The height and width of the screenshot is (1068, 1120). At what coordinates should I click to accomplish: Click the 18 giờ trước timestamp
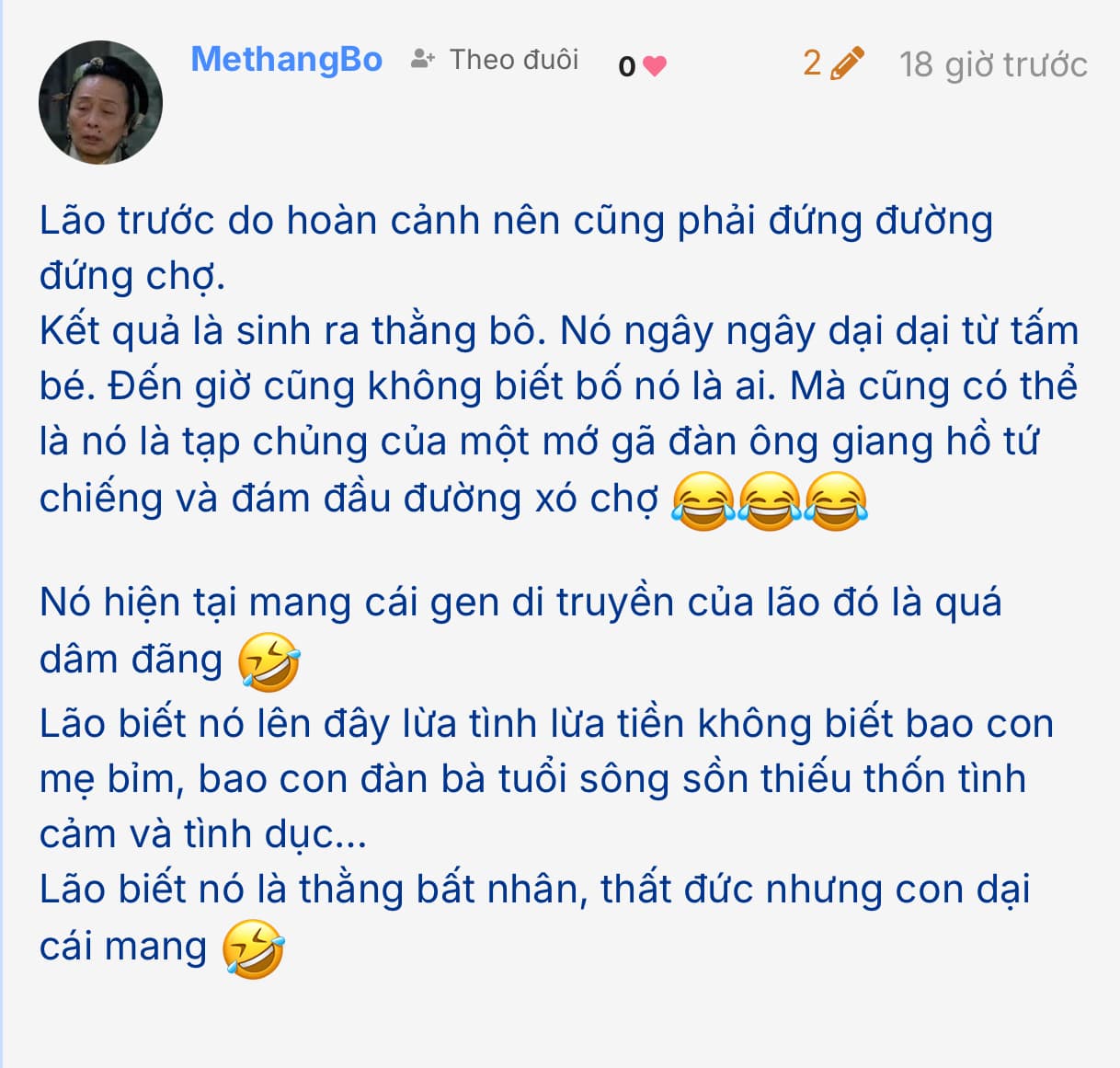(993, 64)
